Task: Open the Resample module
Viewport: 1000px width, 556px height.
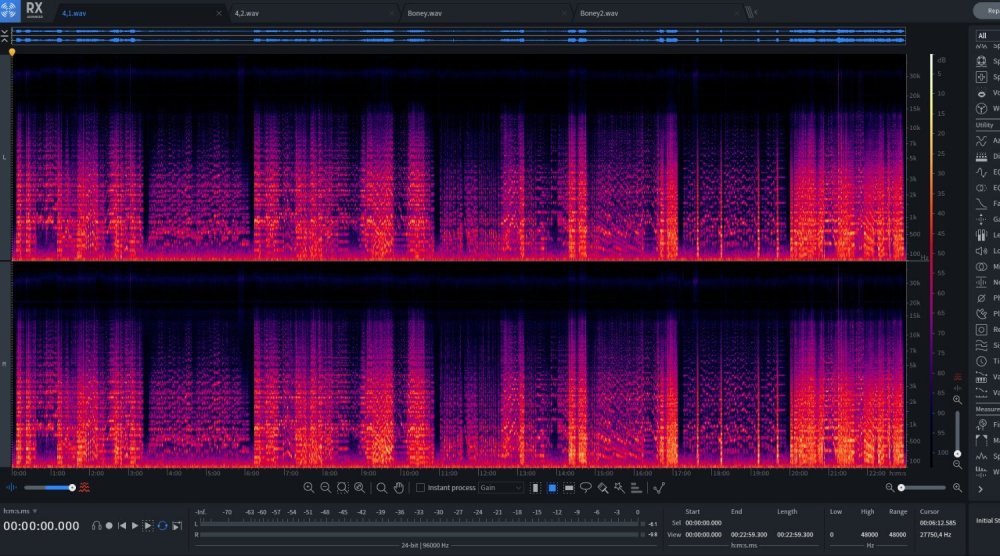Action: point(987,330)
